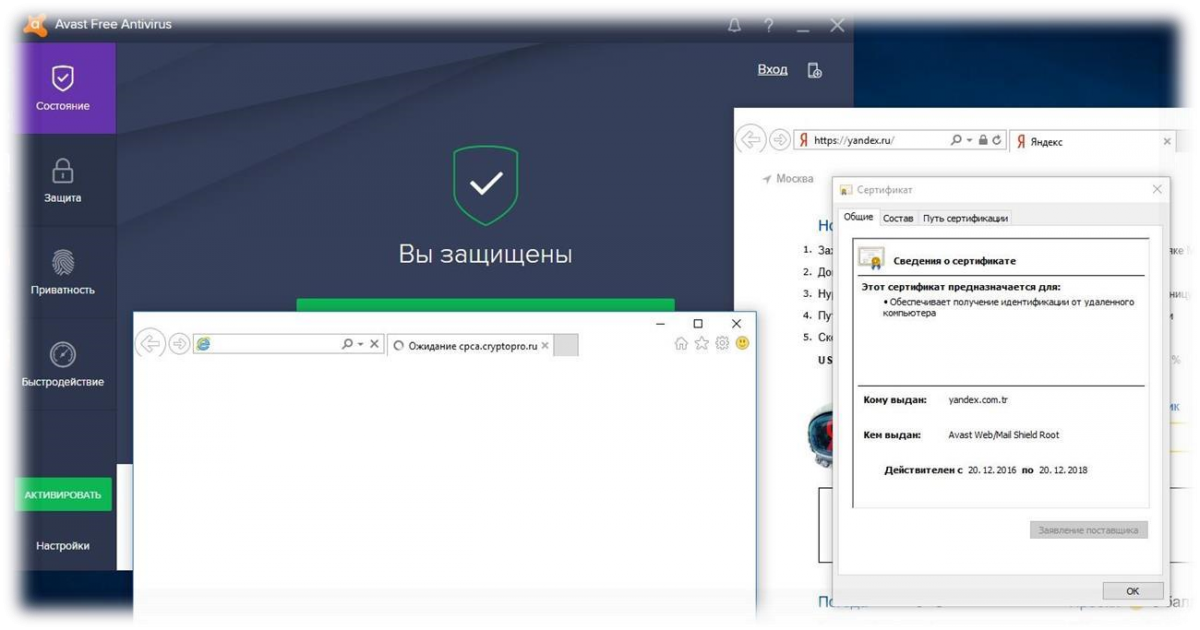Click the Вход login link in Avast
Image resolution: width=1200 pixels, height=630 pixels.
click(x=772, y=70)
